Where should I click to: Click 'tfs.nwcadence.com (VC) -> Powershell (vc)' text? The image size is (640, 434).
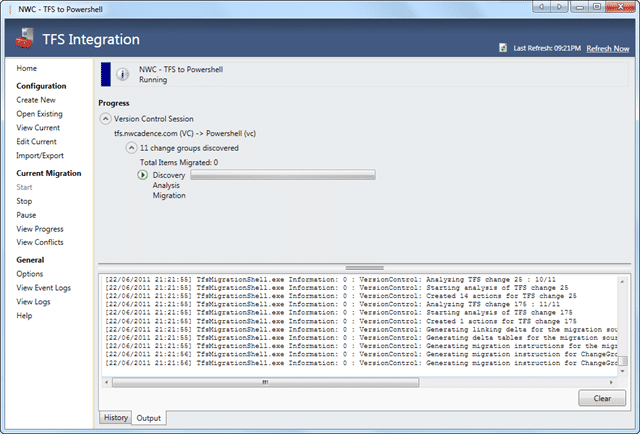(x=185, y=134)
